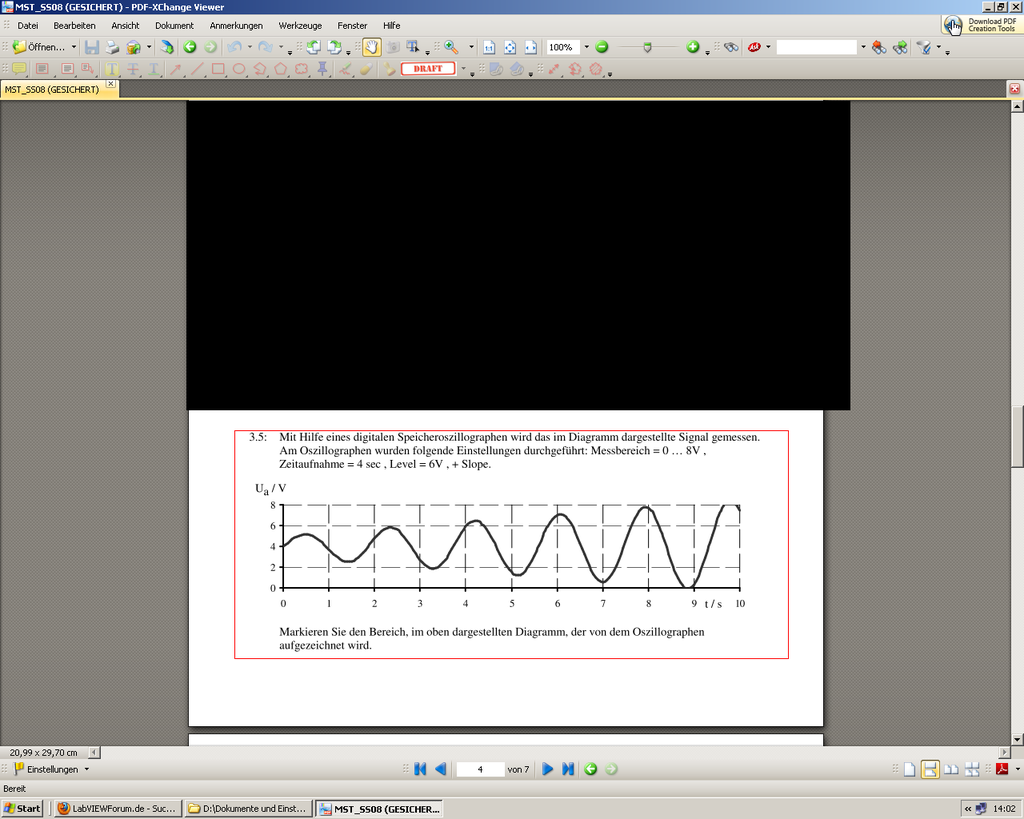This screenshot has width=1024, height=819.
Task: Click the Print icon
Action: pos(112,47)
